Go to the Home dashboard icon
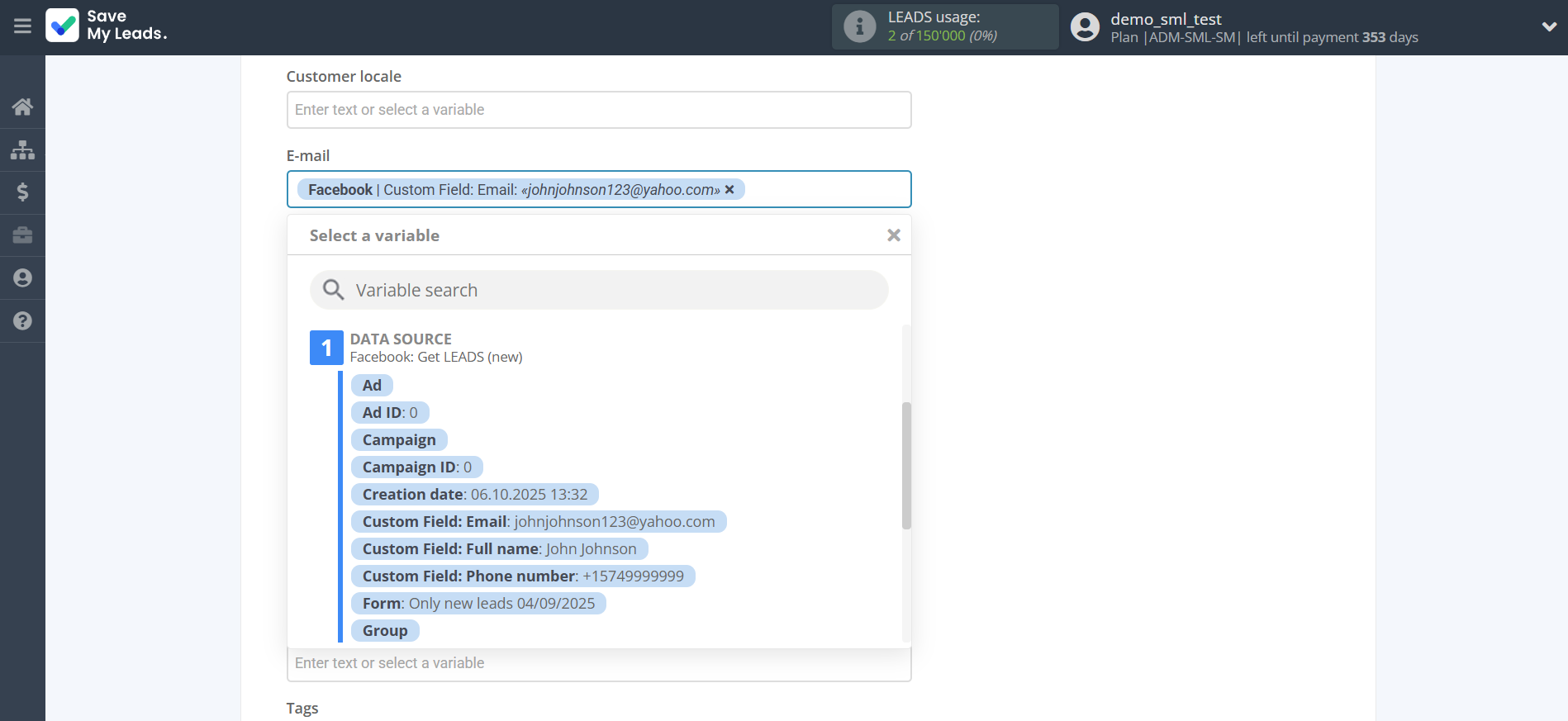1568x721 pixels. click(22, 107)
